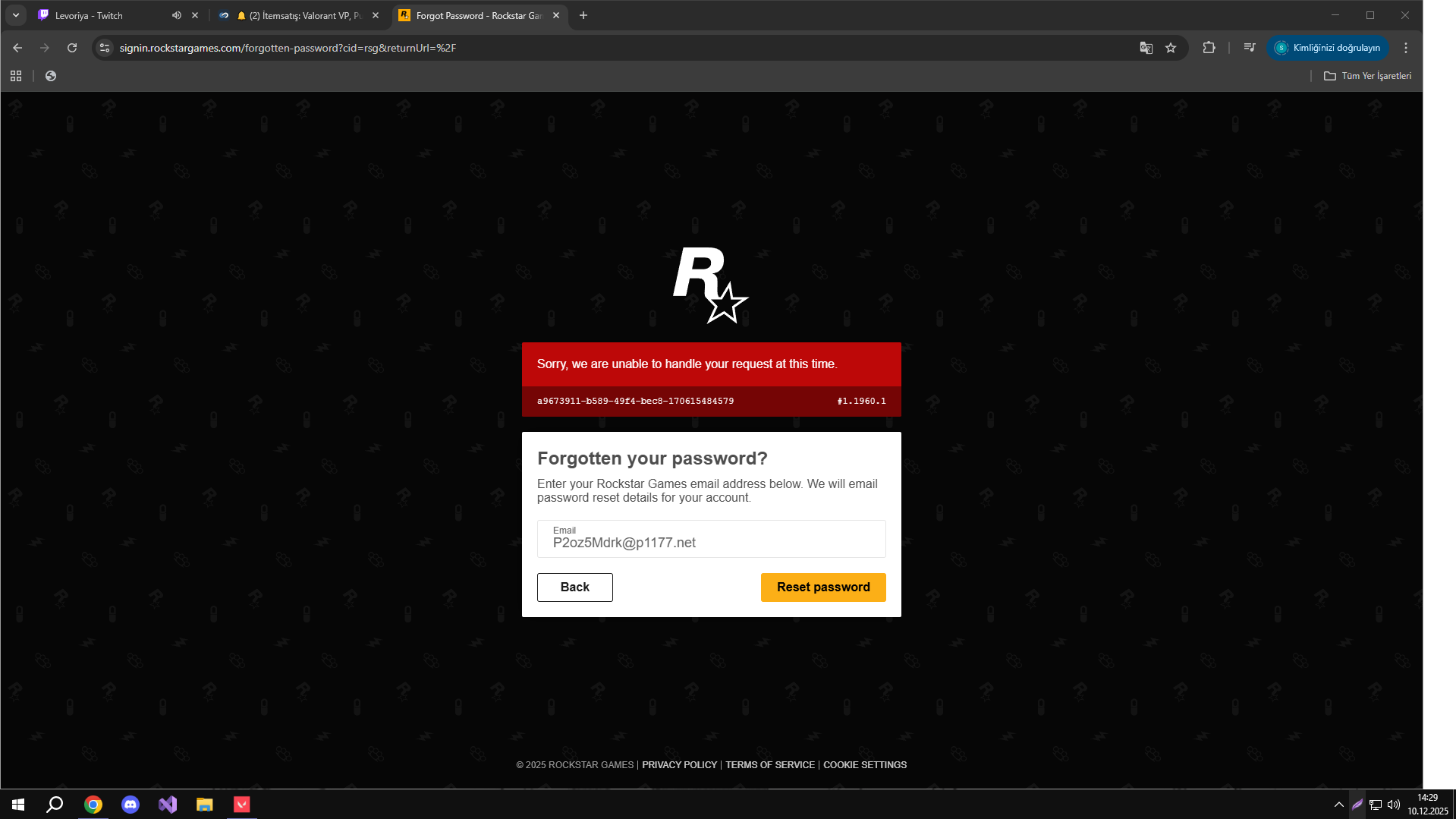Click the © 2025 Rockstar Games footer text
1456x819 pixels.
pyautogui.click(x=575, y=765)
